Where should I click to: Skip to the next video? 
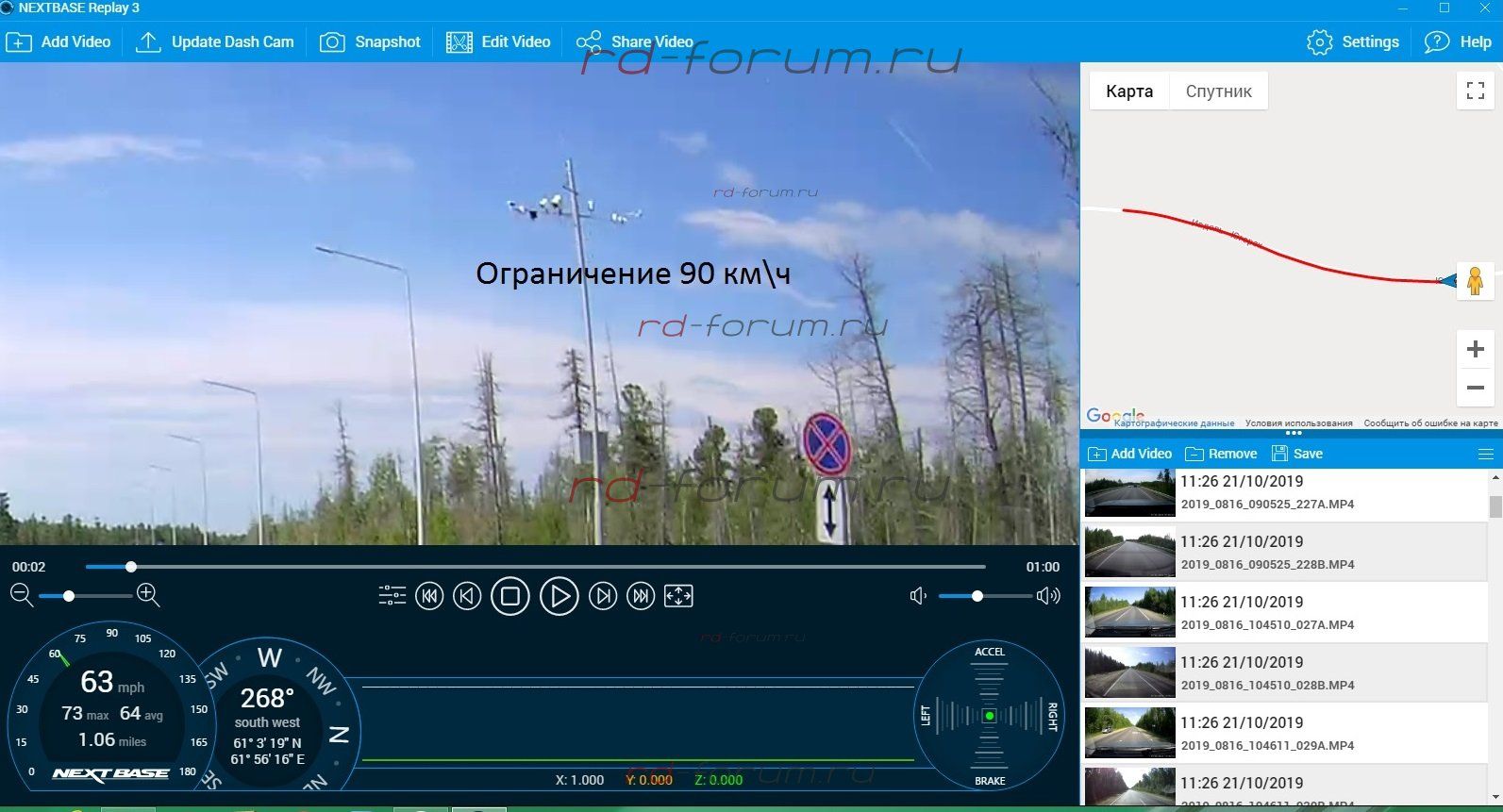point(641,596)
